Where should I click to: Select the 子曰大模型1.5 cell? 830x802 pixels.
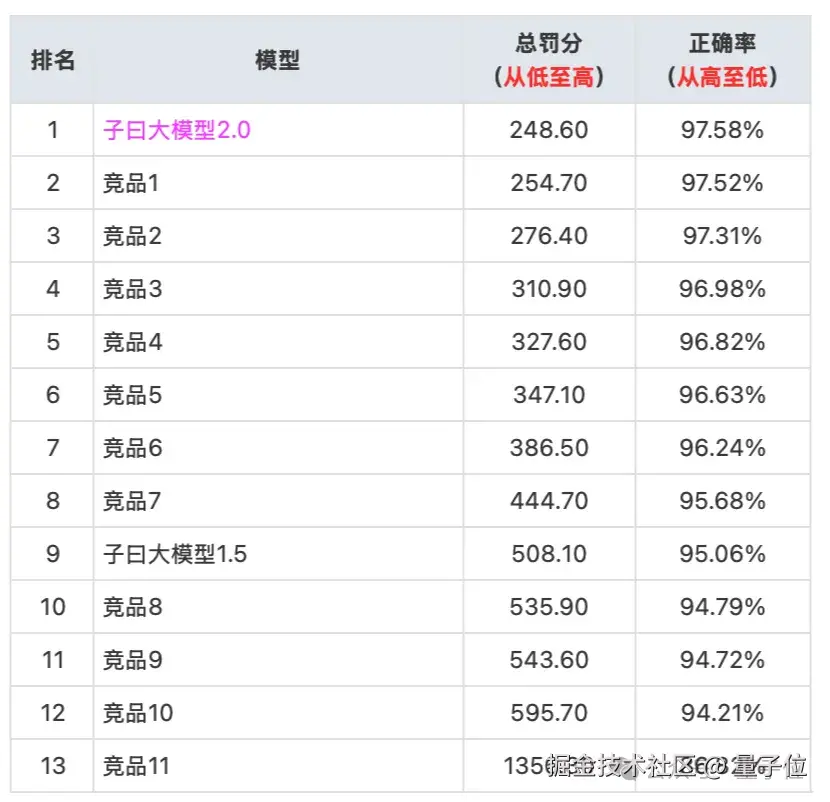[x=175, y=554]
